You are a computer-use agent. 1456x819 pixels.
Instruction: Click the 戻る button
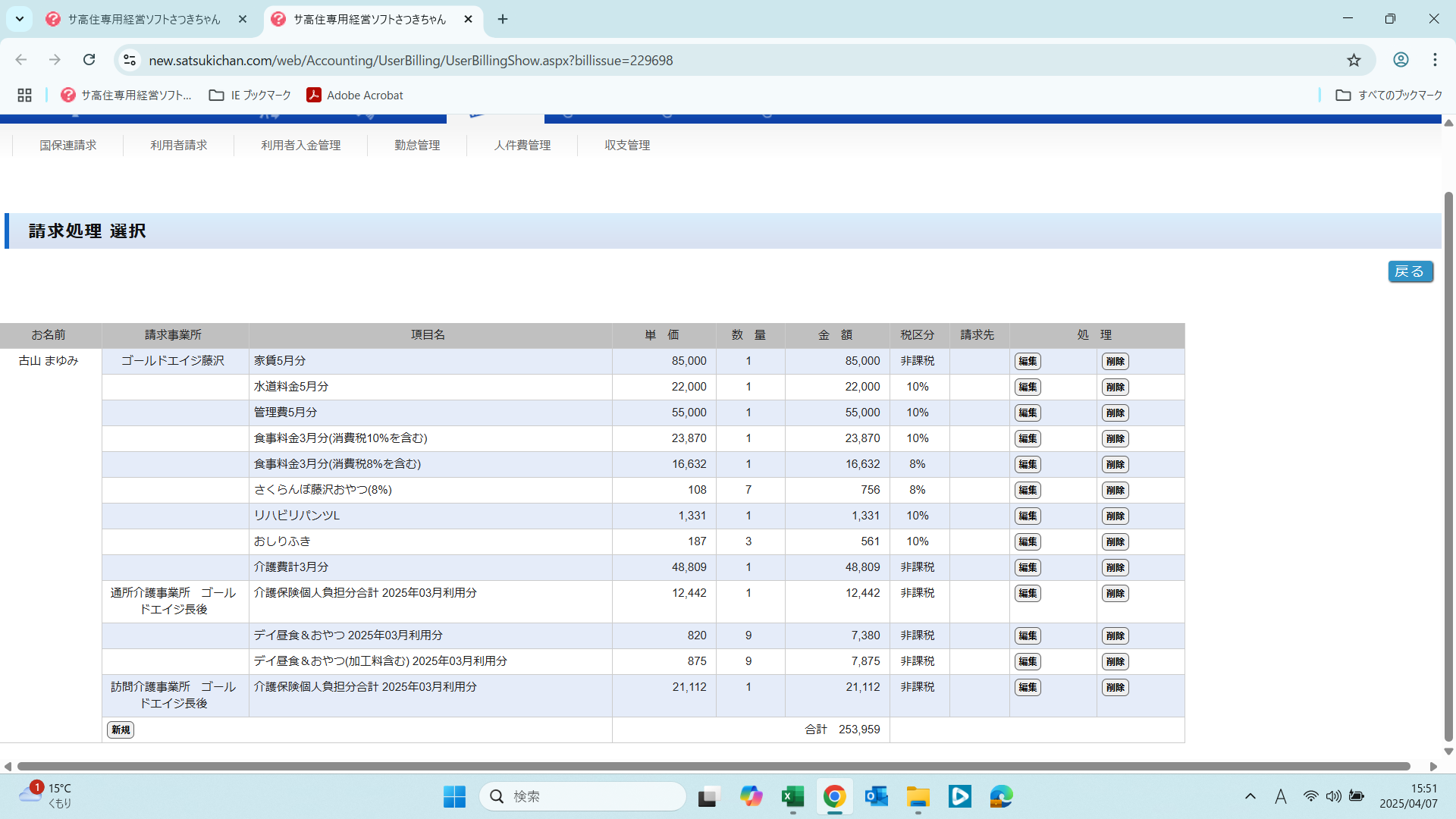[1410, 271]
